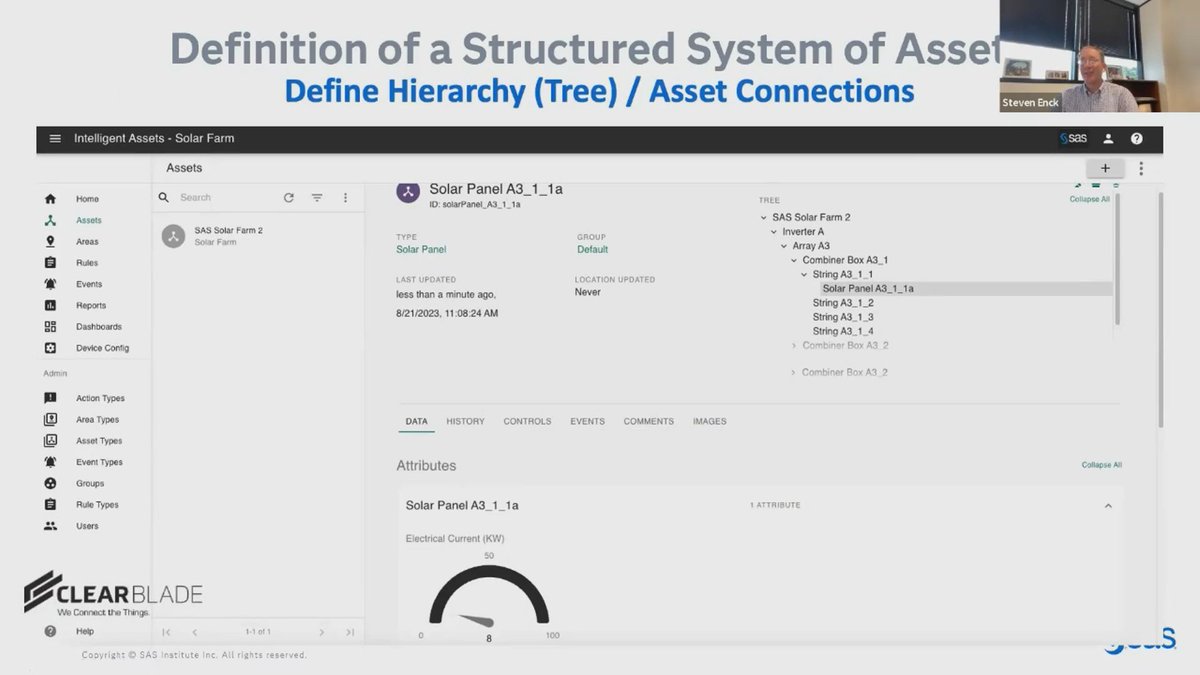Open the hamburger navigation menu
Screen dimensions: 1200x675
tap(55, 138)
